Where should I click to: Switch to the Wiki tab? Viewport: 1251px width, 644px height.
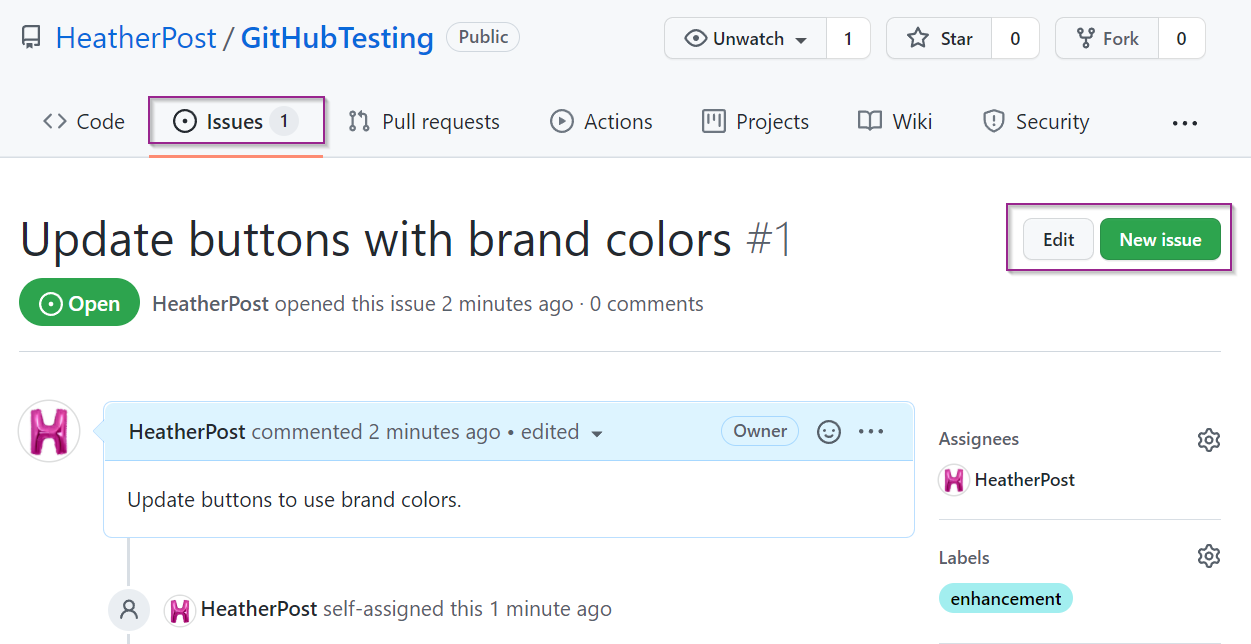(x=895, y=122)
